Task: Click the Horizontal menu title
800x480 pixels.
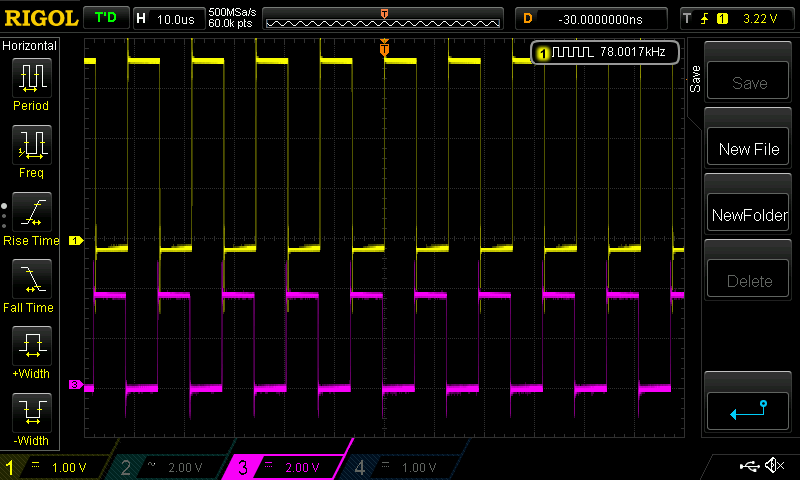Action: tap(30, 46)
